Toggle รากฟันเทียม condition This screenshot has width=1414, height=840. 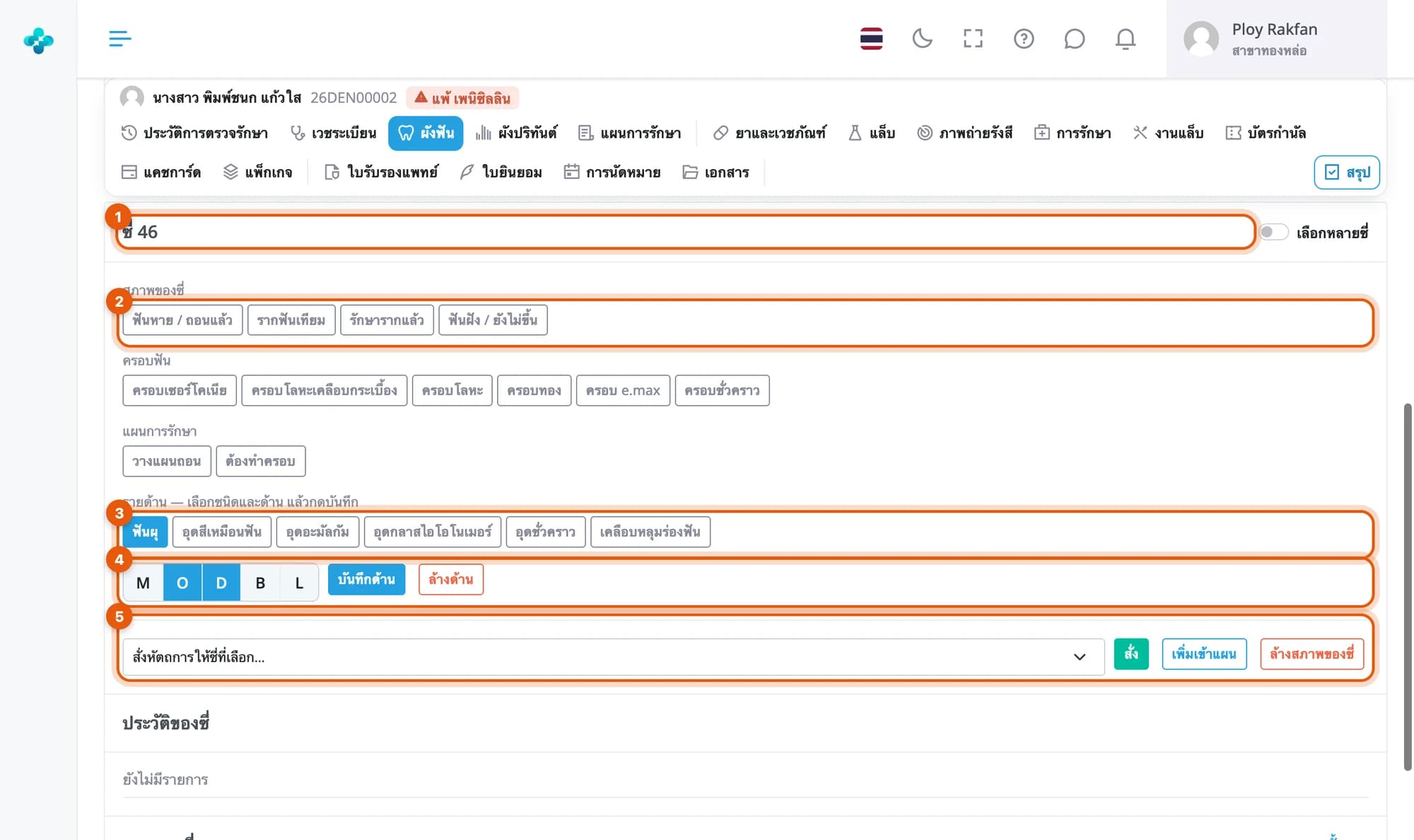tap(291, 320)
